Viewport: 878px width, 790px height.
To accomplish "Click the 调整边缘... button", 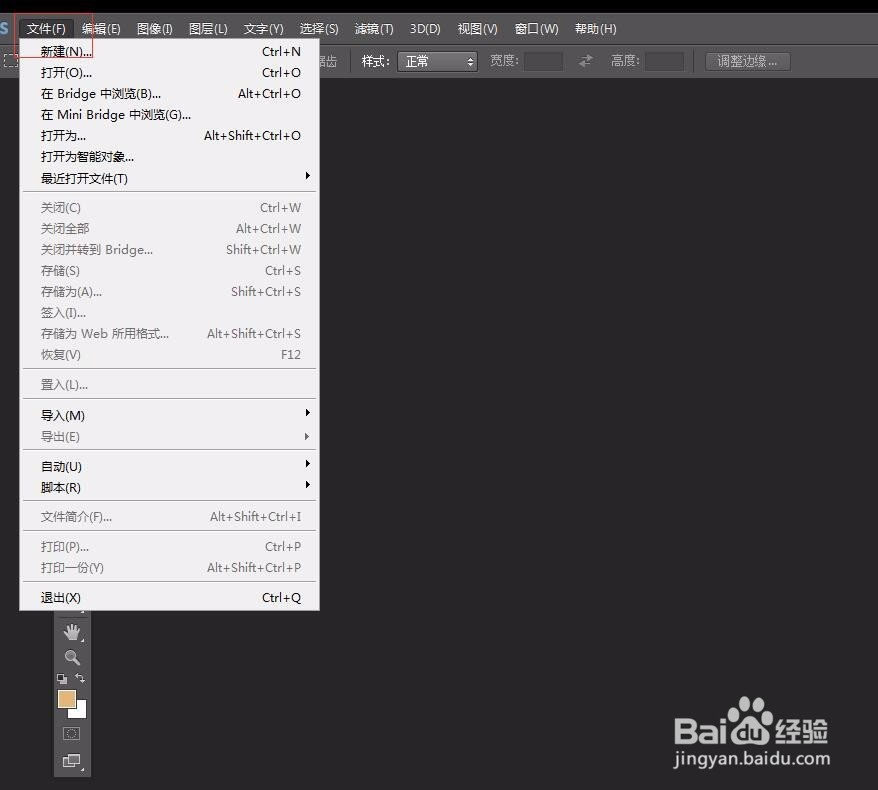I will point(748,61).
